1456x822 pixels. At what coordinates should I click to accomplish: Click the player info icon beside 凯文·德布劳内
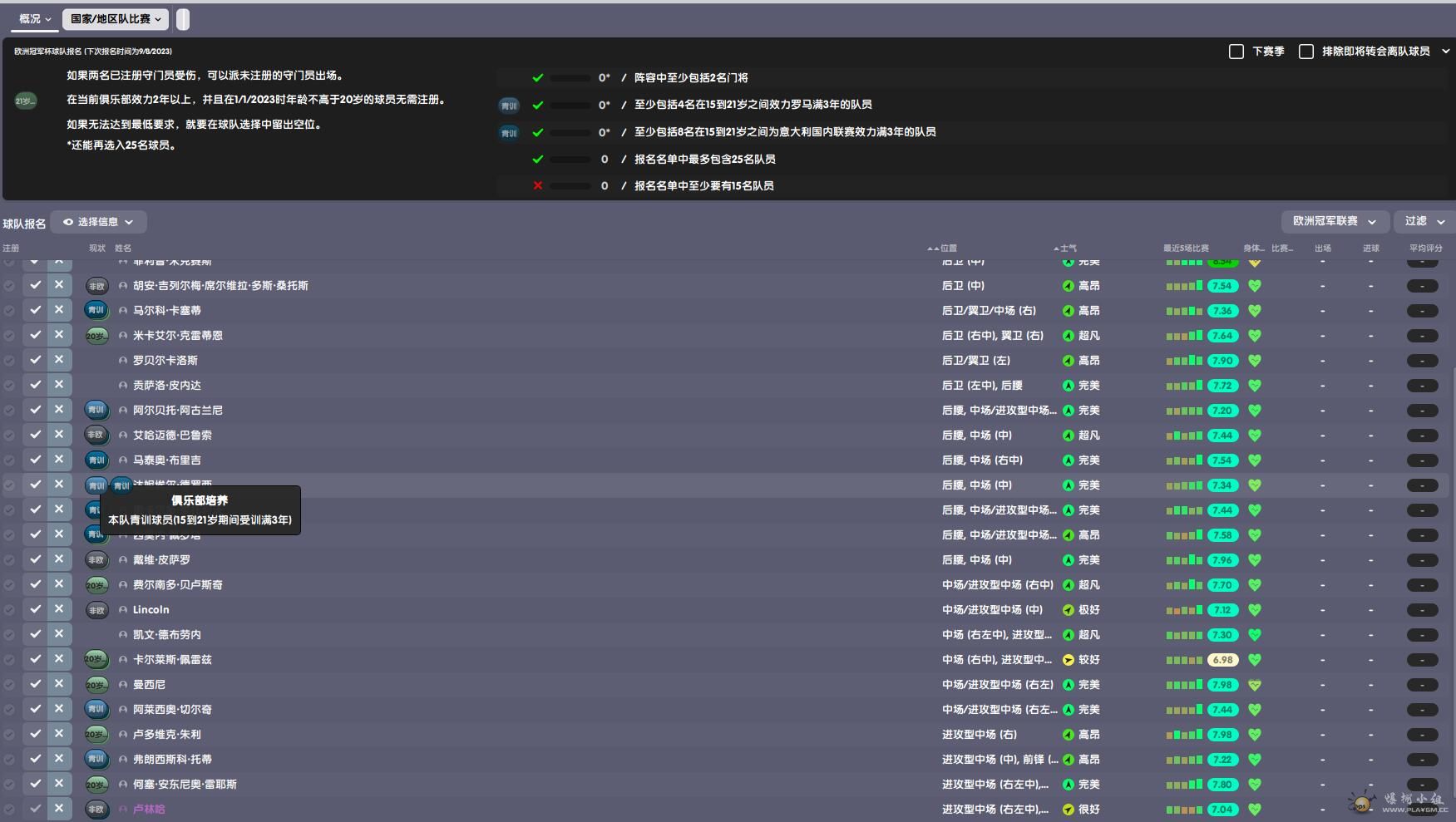(123, 635)
